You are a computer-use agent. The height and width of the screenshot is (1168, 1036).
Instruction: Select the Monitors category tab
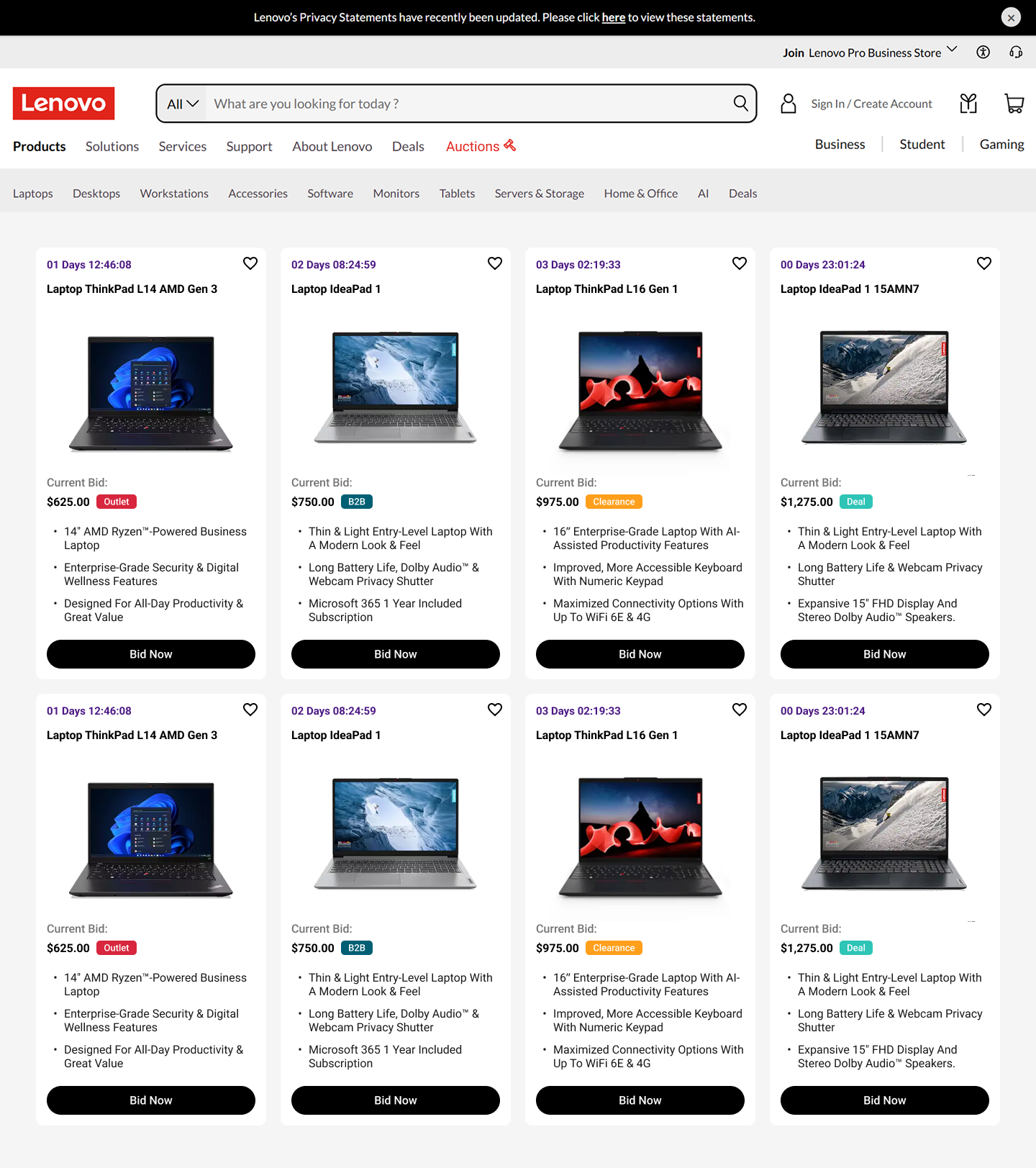396,194
